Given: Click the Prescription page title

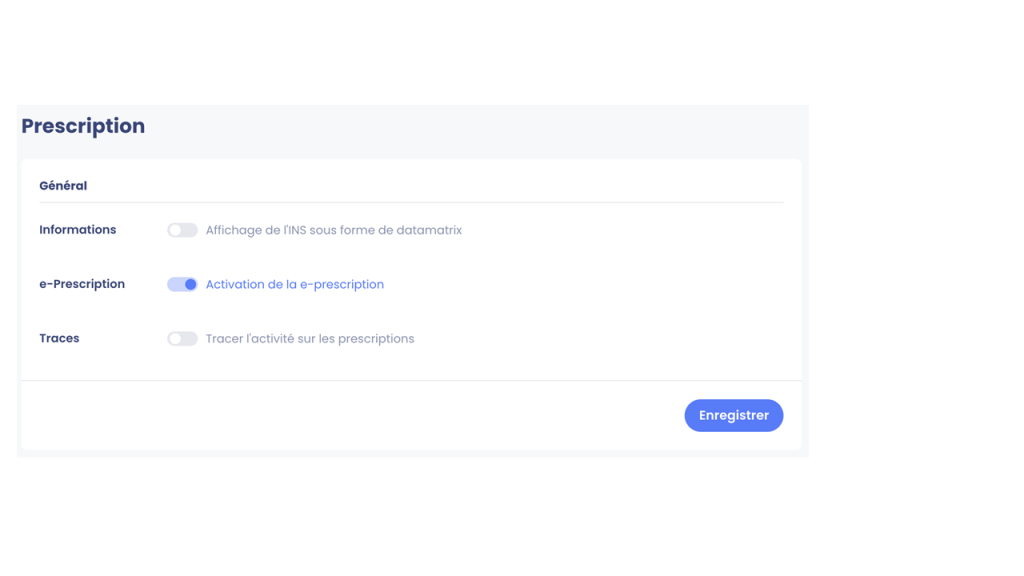Looking at the screenshot, I should [x=83, y=125].
